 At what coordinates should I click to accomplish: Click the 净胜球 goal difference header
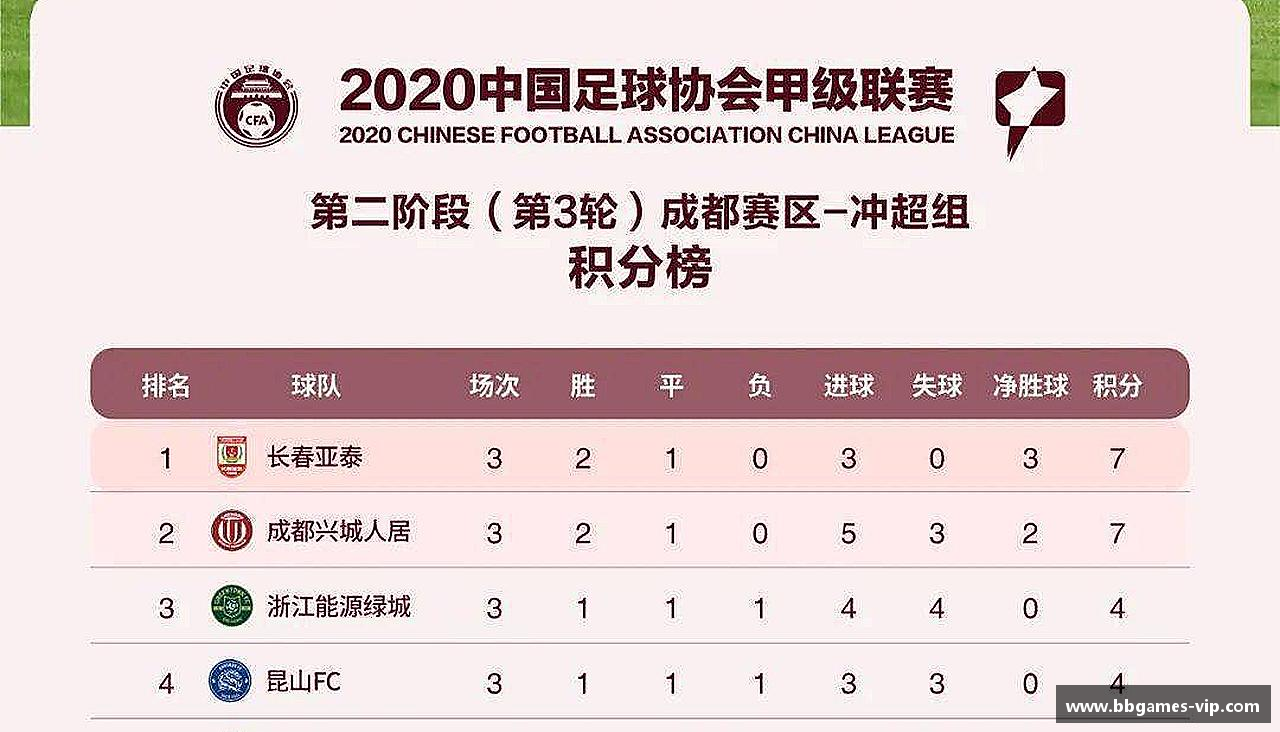1030,385
